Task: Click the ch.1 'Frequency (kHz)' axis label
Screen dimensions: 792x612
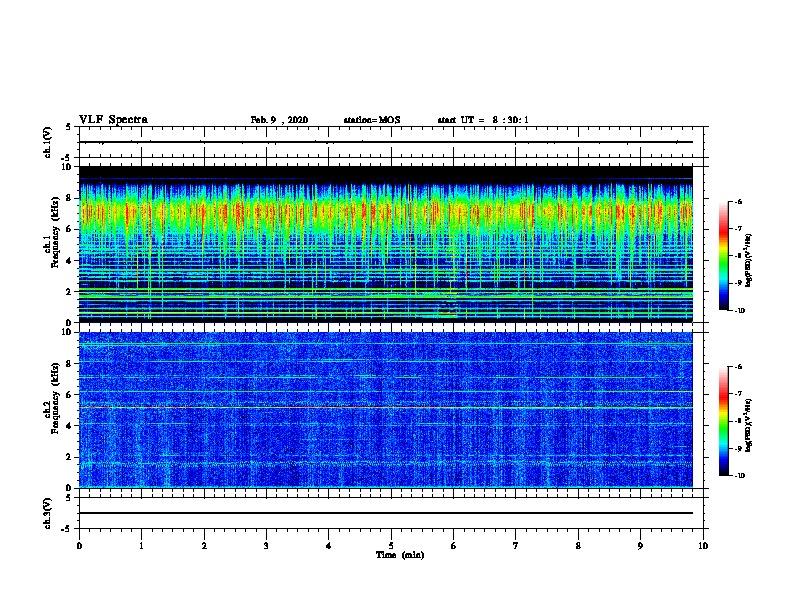Action: tap(55, 232)
